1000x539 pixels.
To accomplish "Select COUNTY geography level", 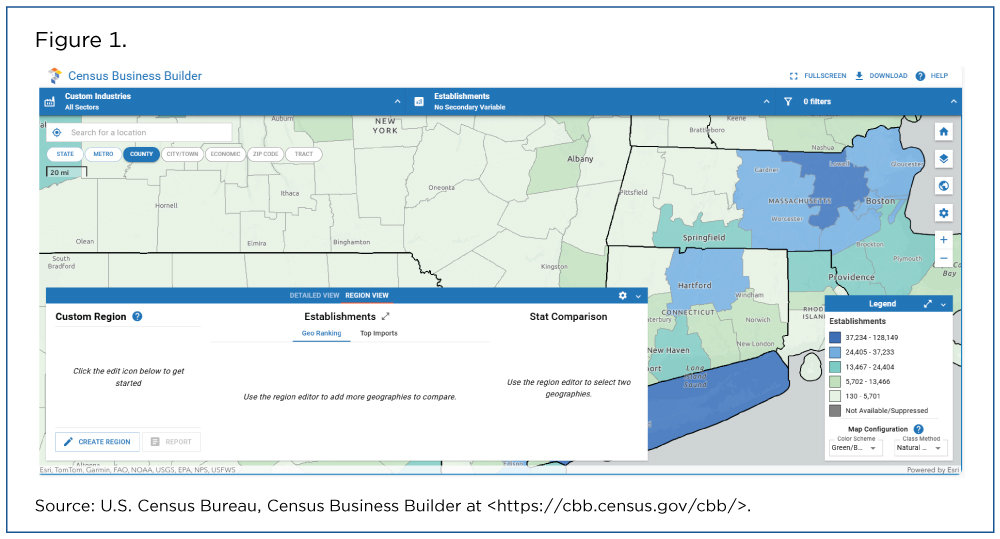I will [141, 154].
